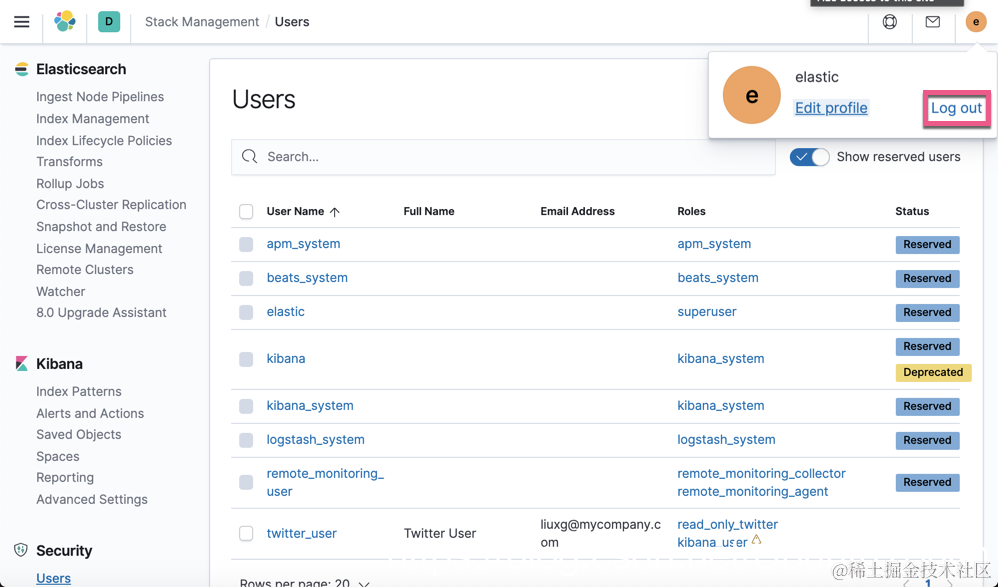Open the newsfeed mail icon
The image size is (998, 587).
[x=932, y=22]
